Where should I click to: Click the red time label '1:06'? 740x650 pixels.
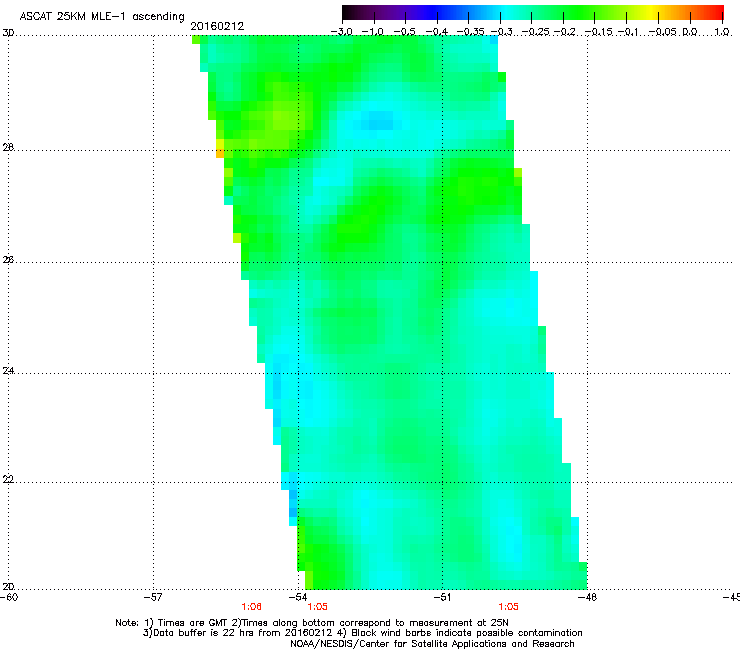(x=252, y=607)
